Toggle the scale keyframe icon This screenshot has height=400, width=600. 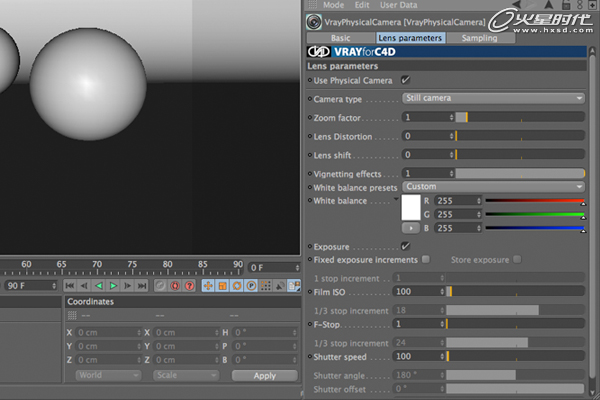pos(223,286)
